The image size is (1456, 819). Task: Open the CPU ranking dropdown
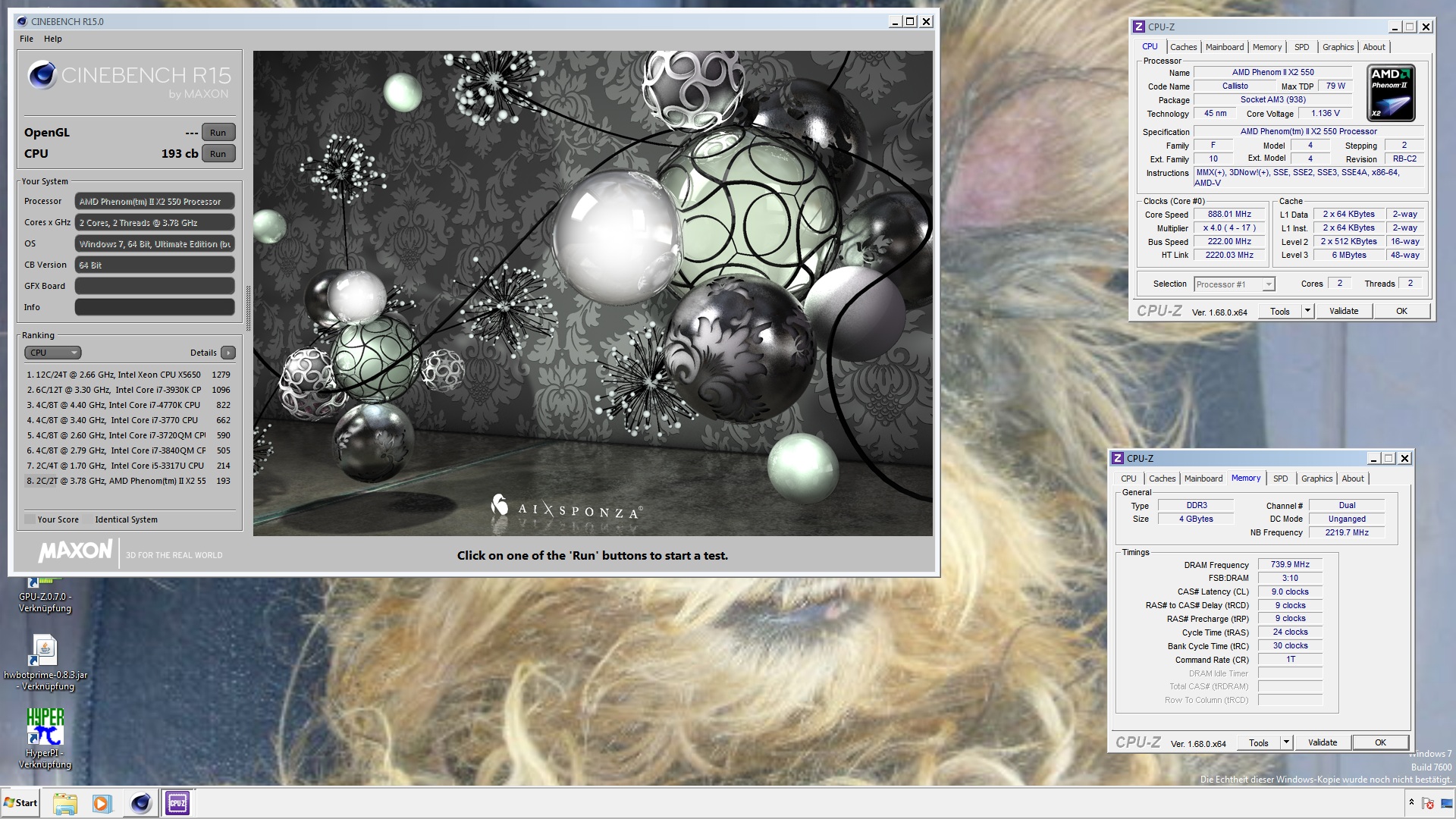coord(52,353)
